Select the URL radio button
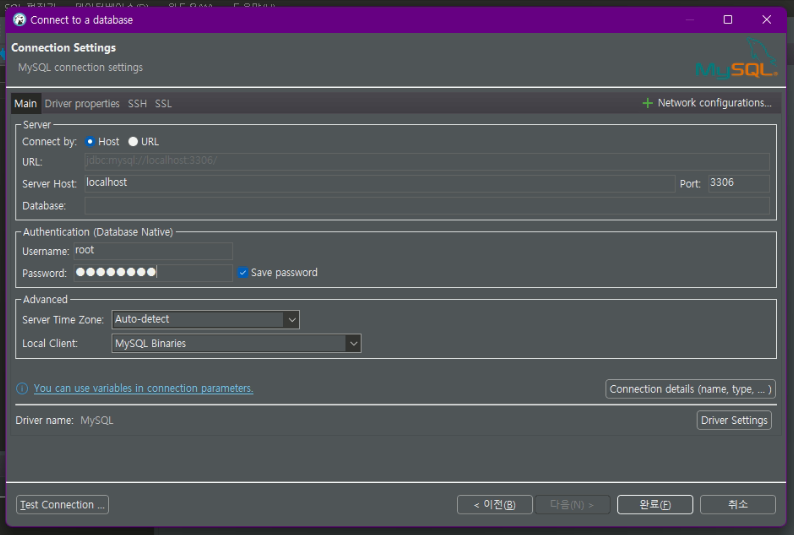 coord(133,142)
